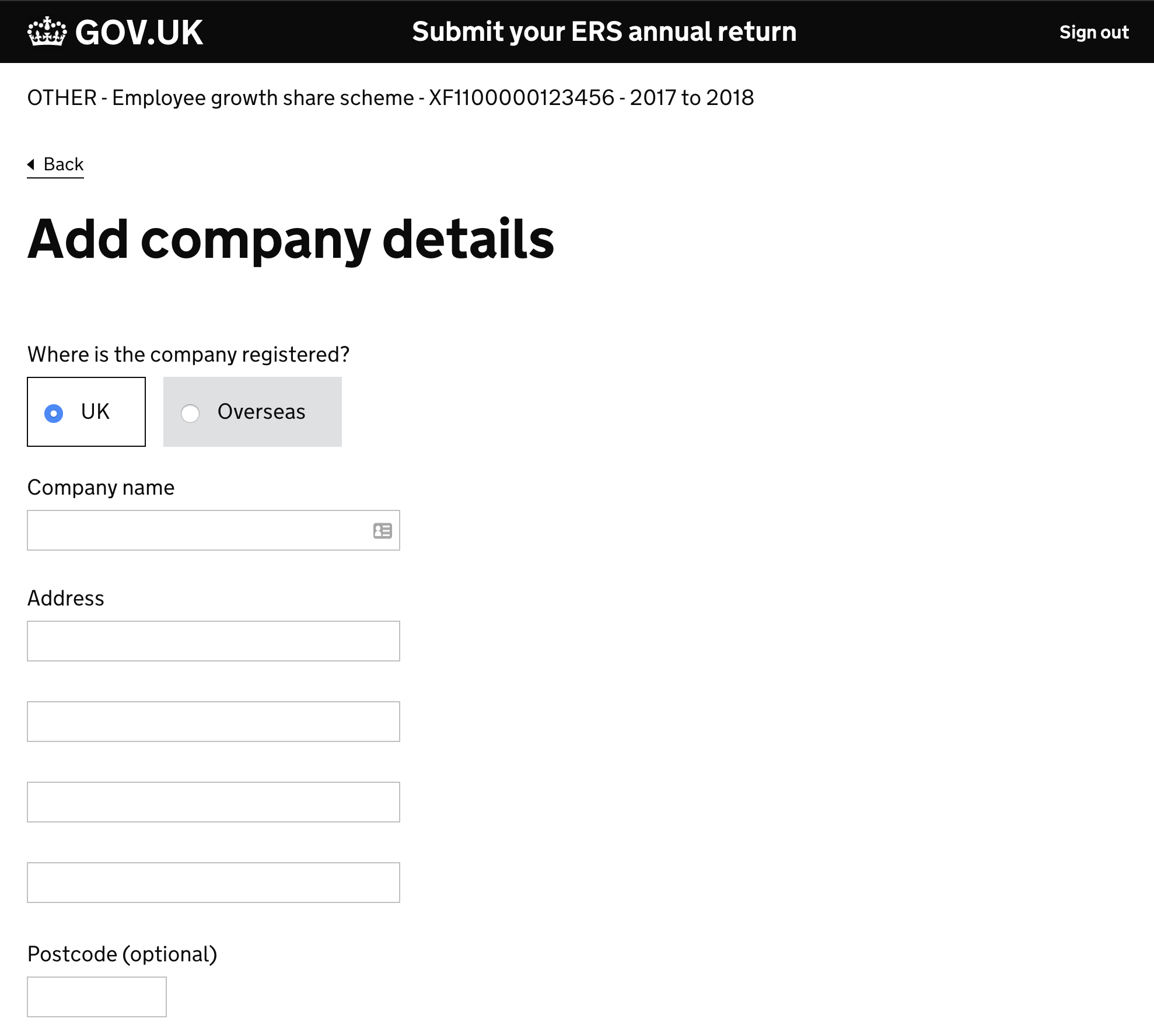Click the Postcode (optional) label
This screenshot has height=1036, width=1154.
click(x=122, y=954)
